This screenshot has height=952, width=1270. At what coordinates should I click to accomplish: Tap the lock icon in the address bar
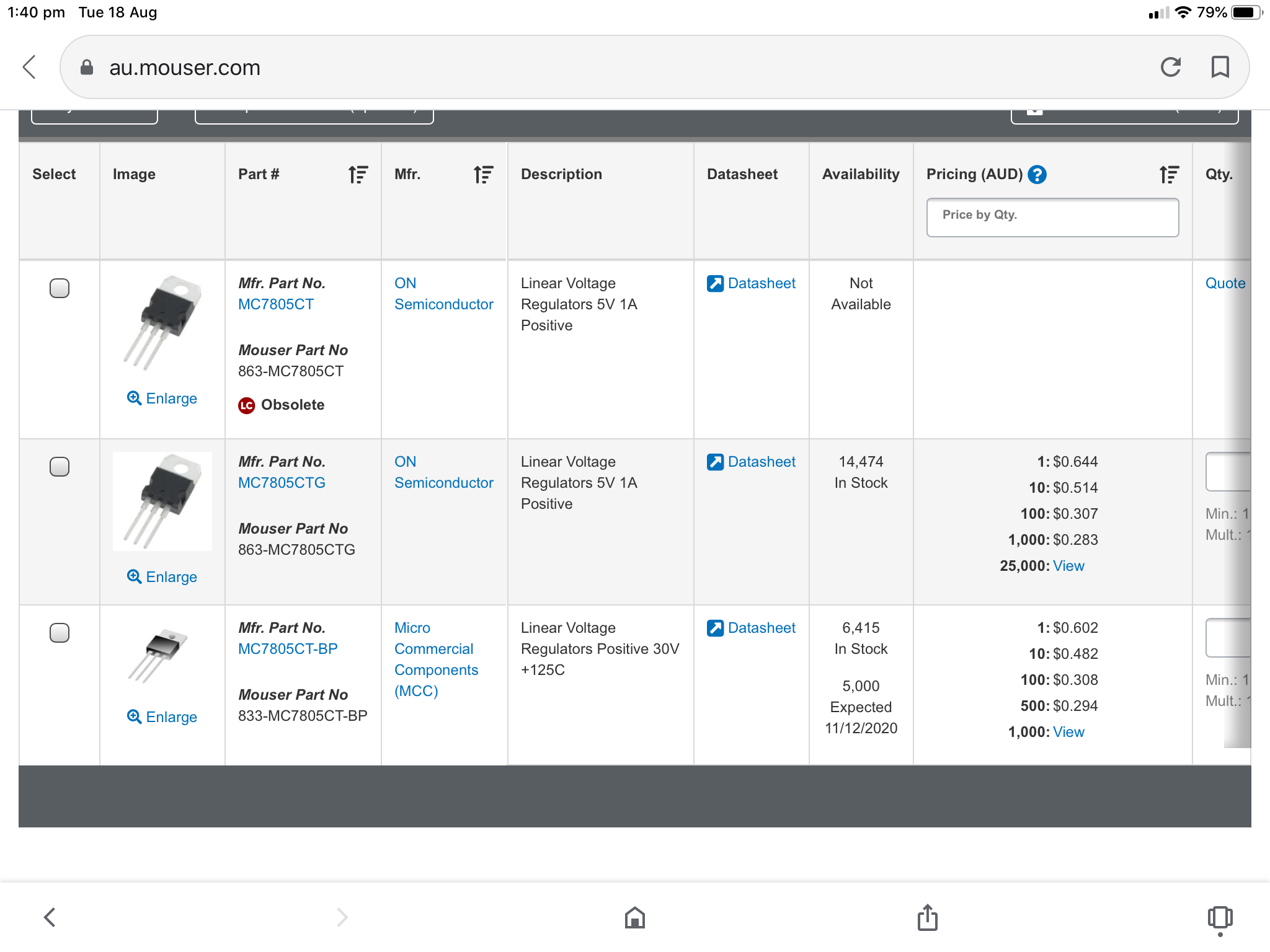pyautogui.click(x=87, y=67)
